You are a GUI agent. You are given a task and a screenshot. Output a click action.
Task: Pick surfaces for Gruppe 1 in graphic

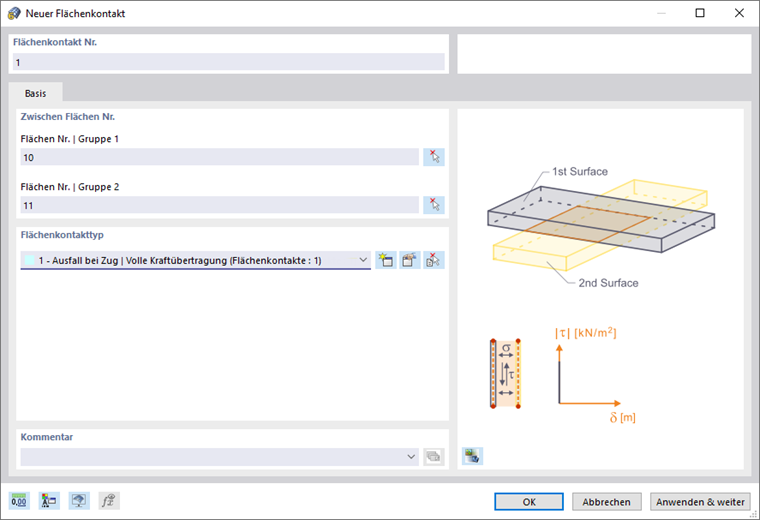click(434, 157)
